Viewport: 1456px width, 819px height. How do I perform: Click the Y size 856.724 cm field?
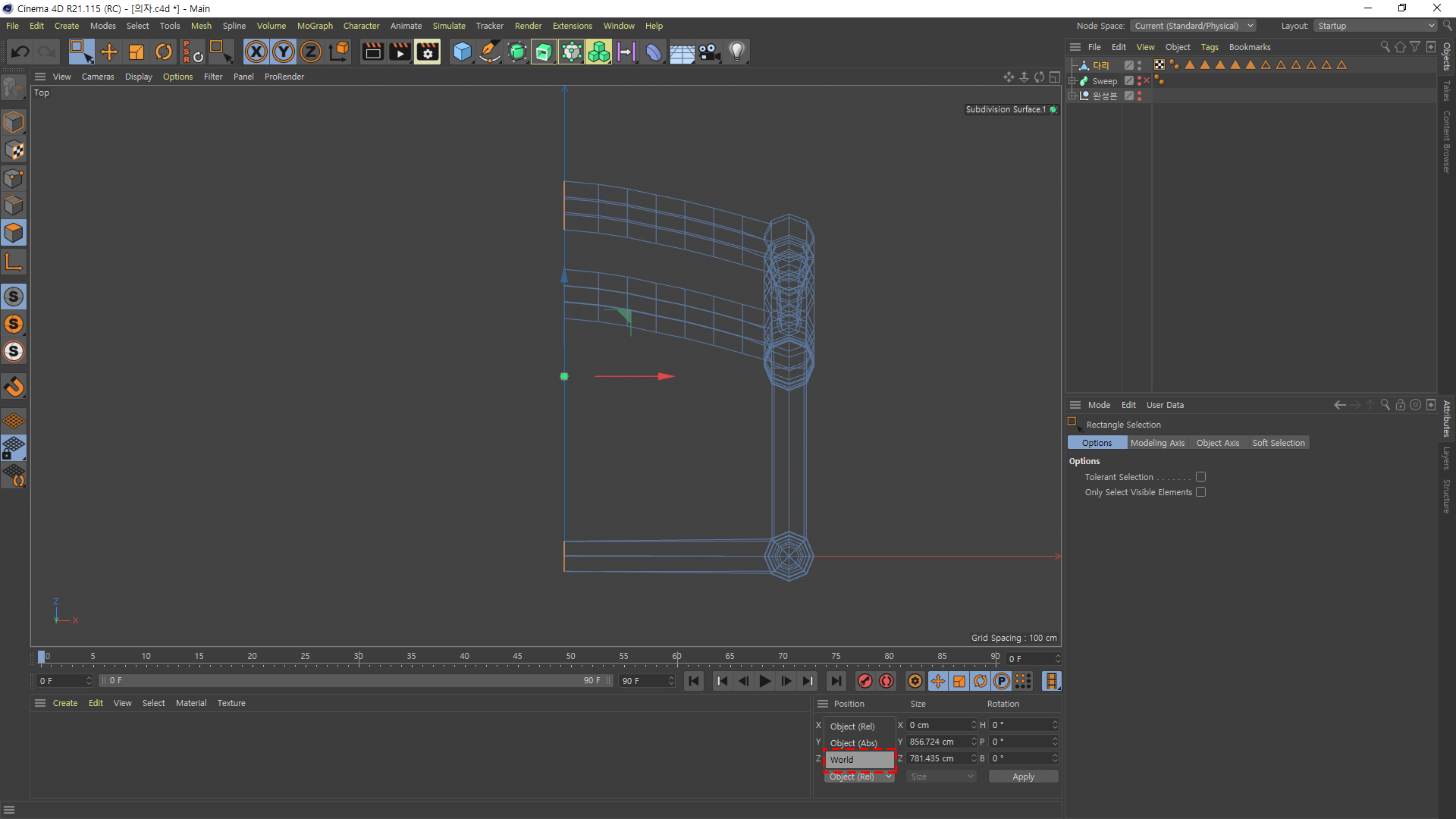pyautogui.click(x=937, y=742)
